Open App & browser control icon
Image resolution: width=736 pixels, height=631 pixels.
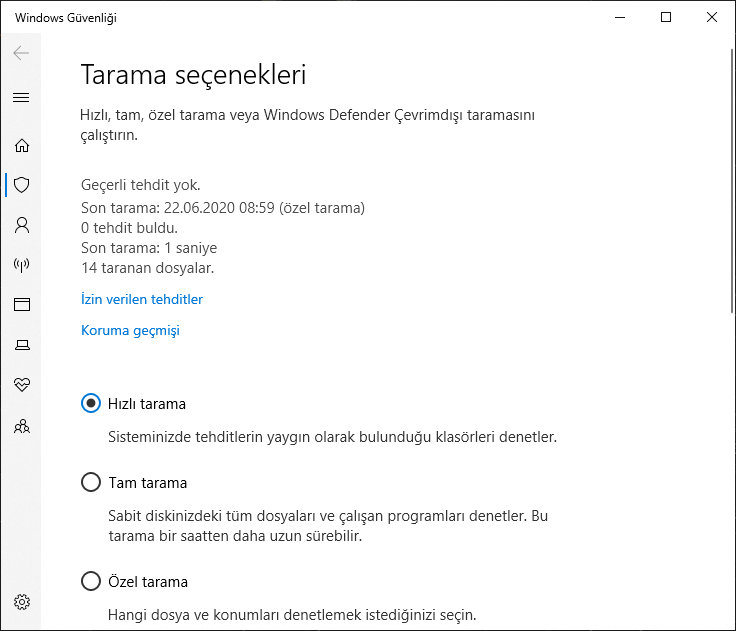pyautogui.click(x=21, y=305)
